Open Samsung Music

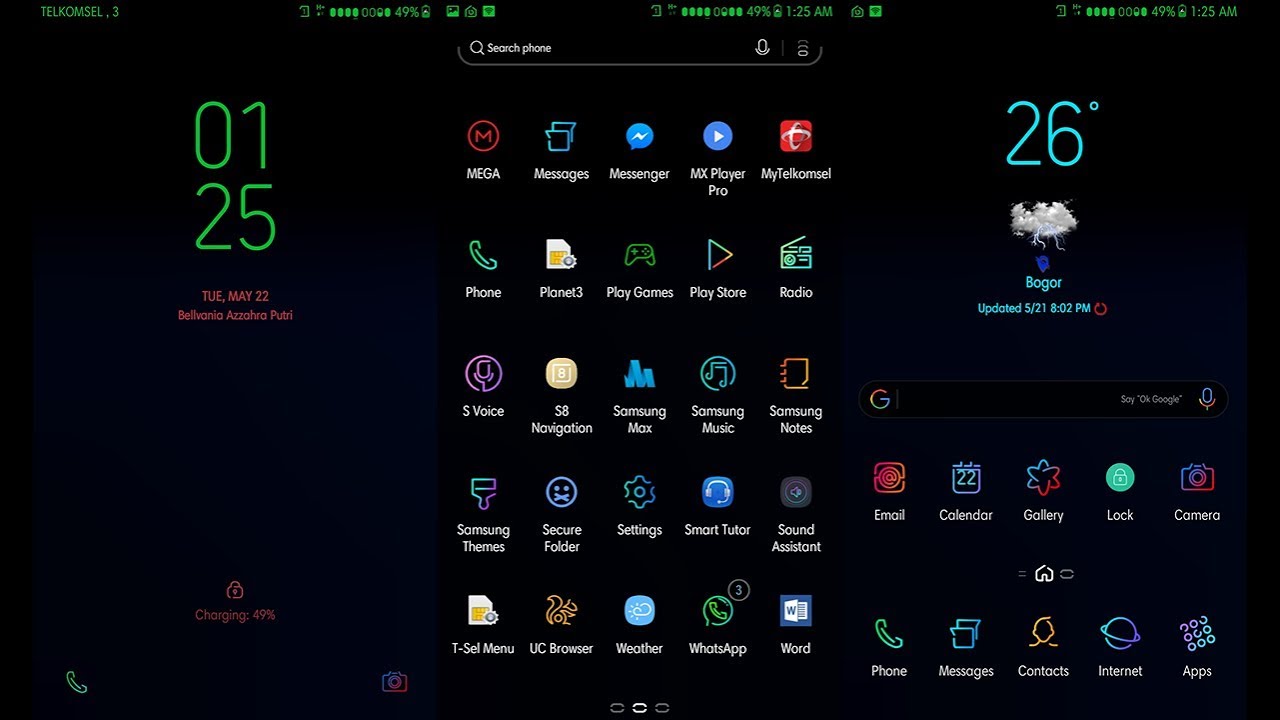[717, 374]
